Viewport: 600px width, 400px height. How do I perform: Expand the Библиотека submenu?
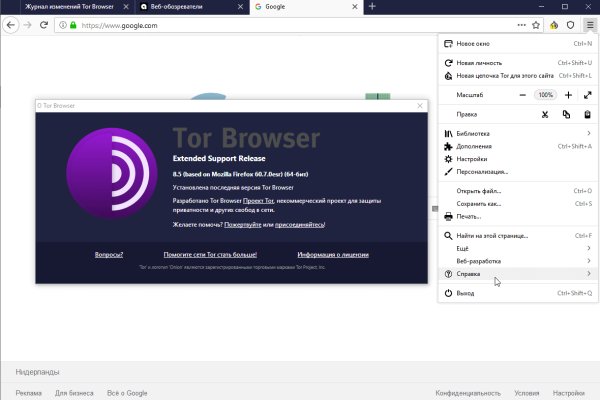(x=516, y=133)
